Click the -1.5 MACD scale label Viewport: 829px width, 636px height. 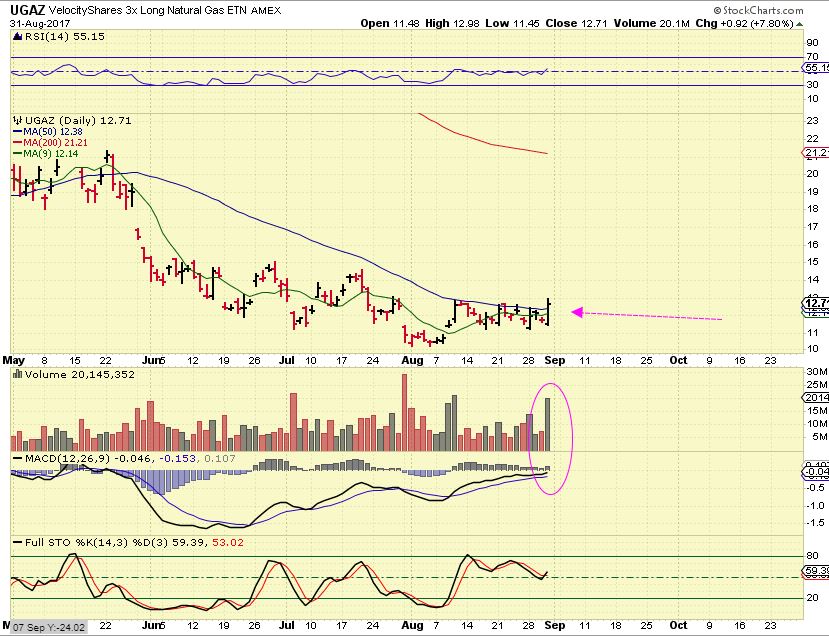815,522
